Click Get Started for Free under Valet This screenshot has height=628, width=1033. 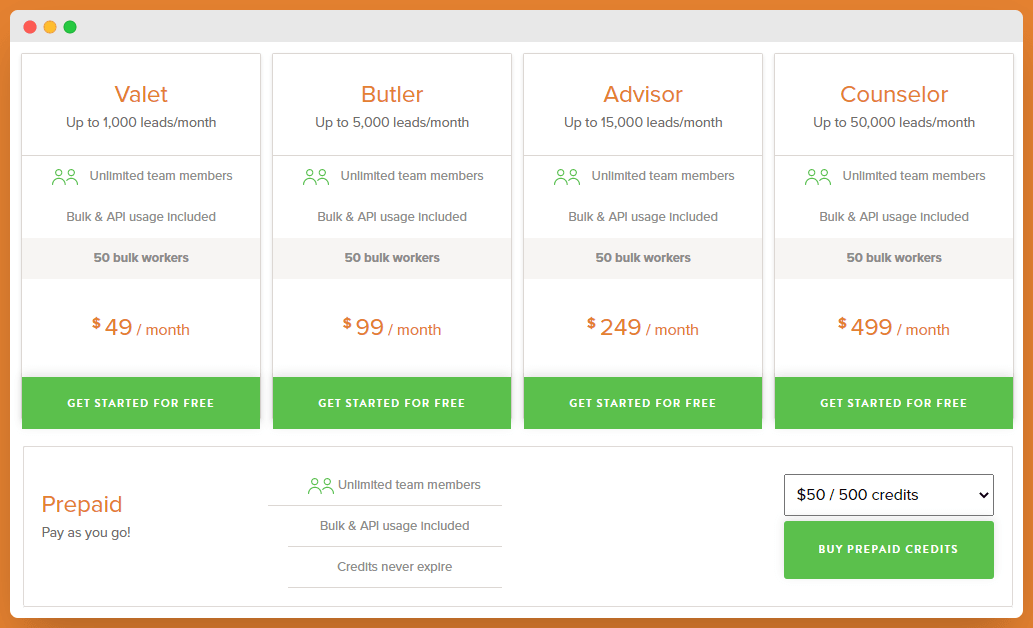[141, 403]
